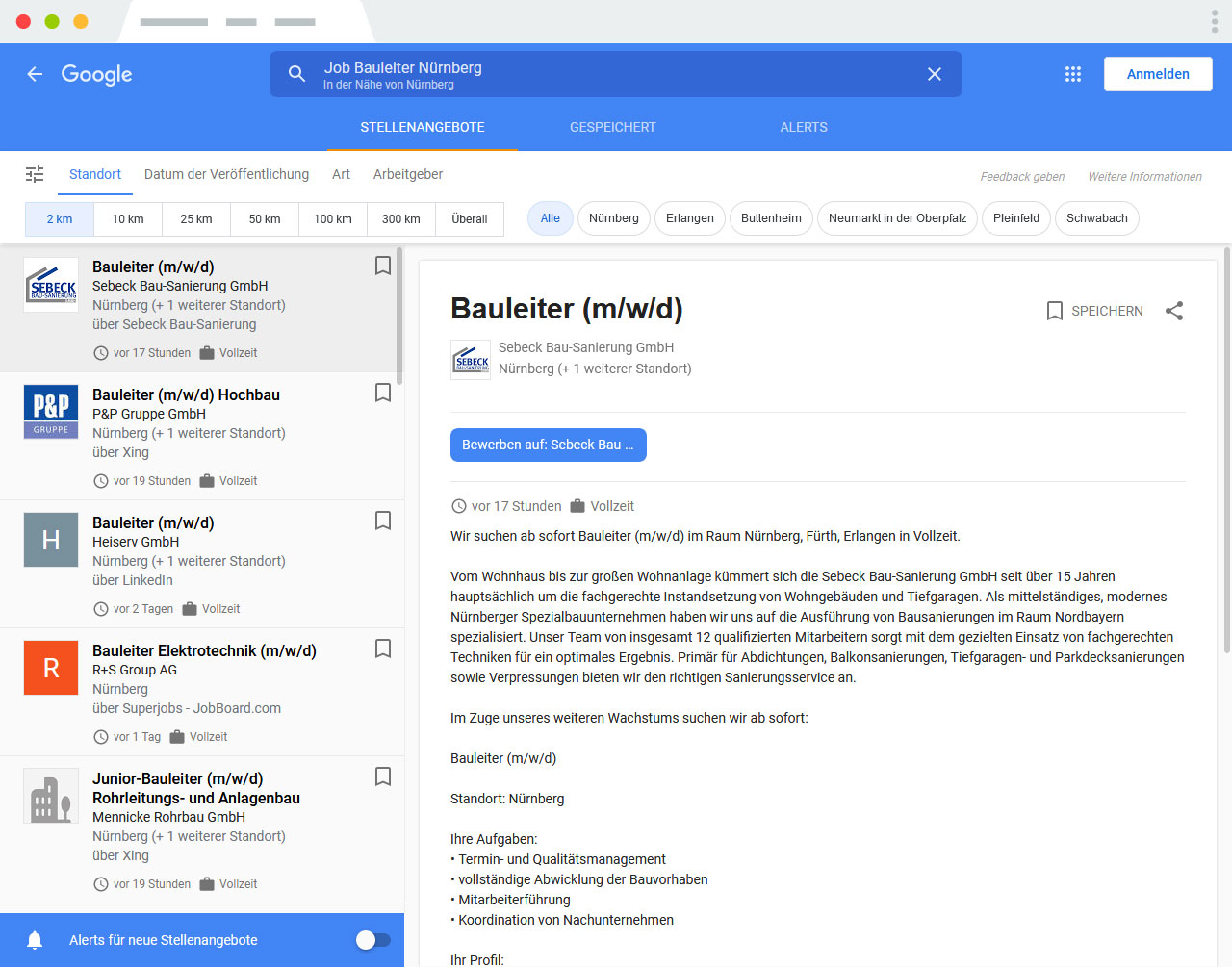Toggle alerts for new Stellenangebote
The width and height of the screenshot is (1232, 967).
click(x=372, y=940)
